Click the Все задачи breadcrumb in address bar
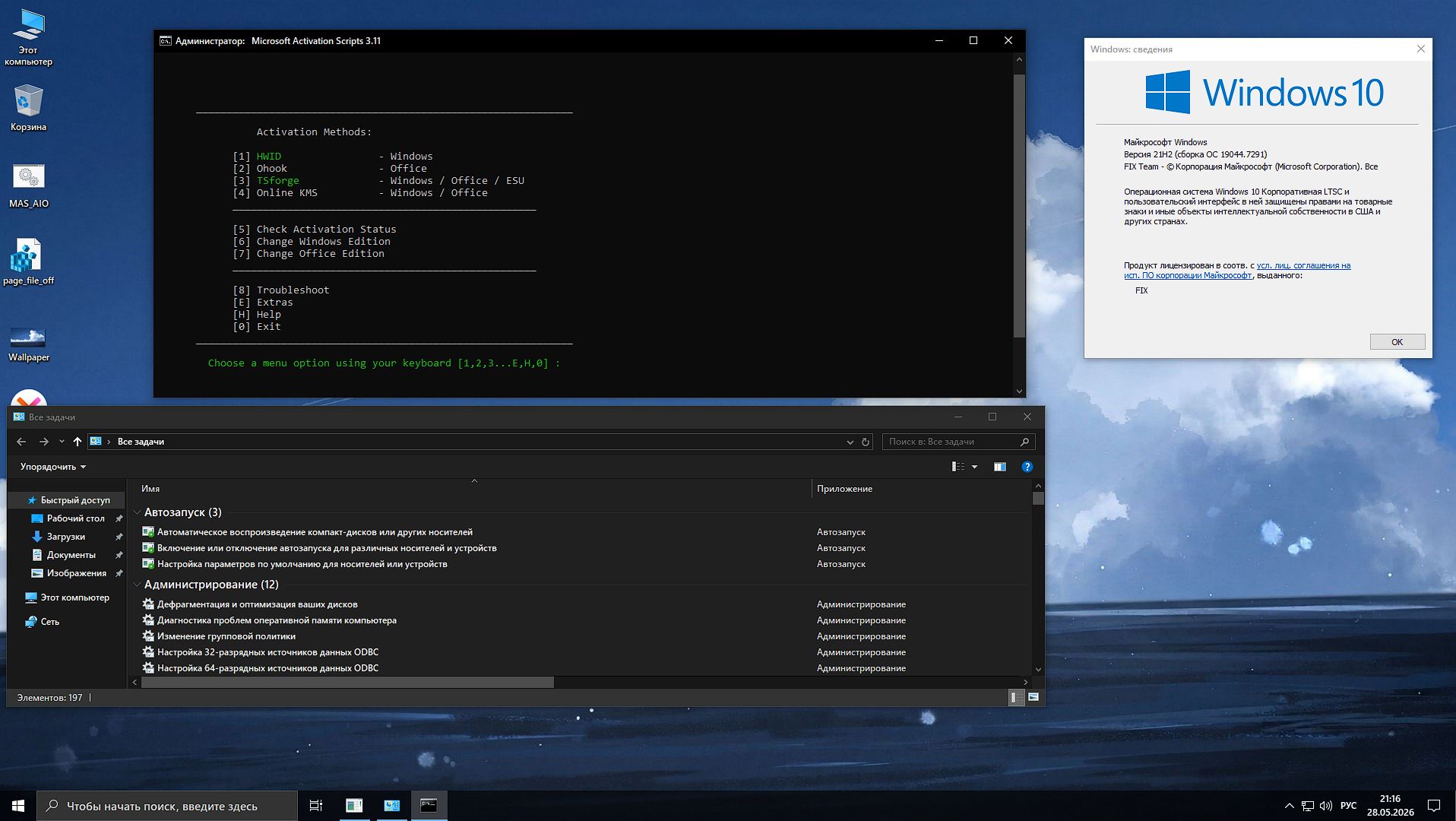 point(141,442)
